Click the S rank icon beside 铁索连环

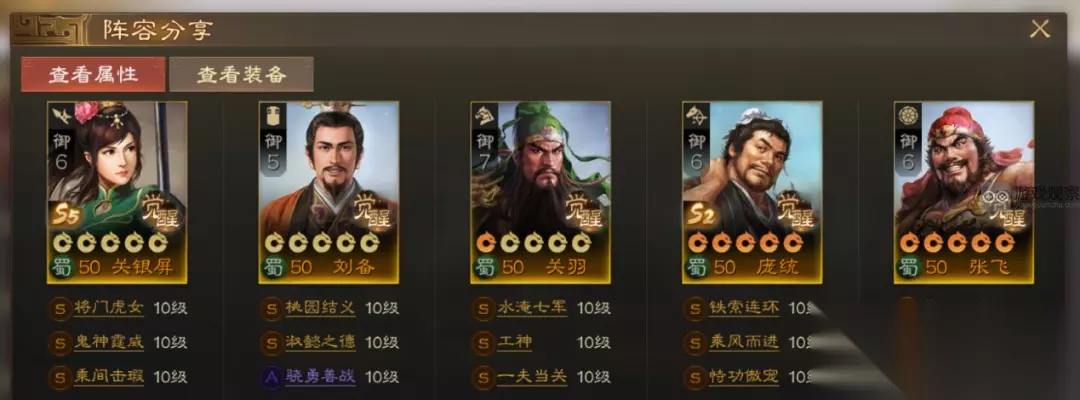(x=694, y=308)
